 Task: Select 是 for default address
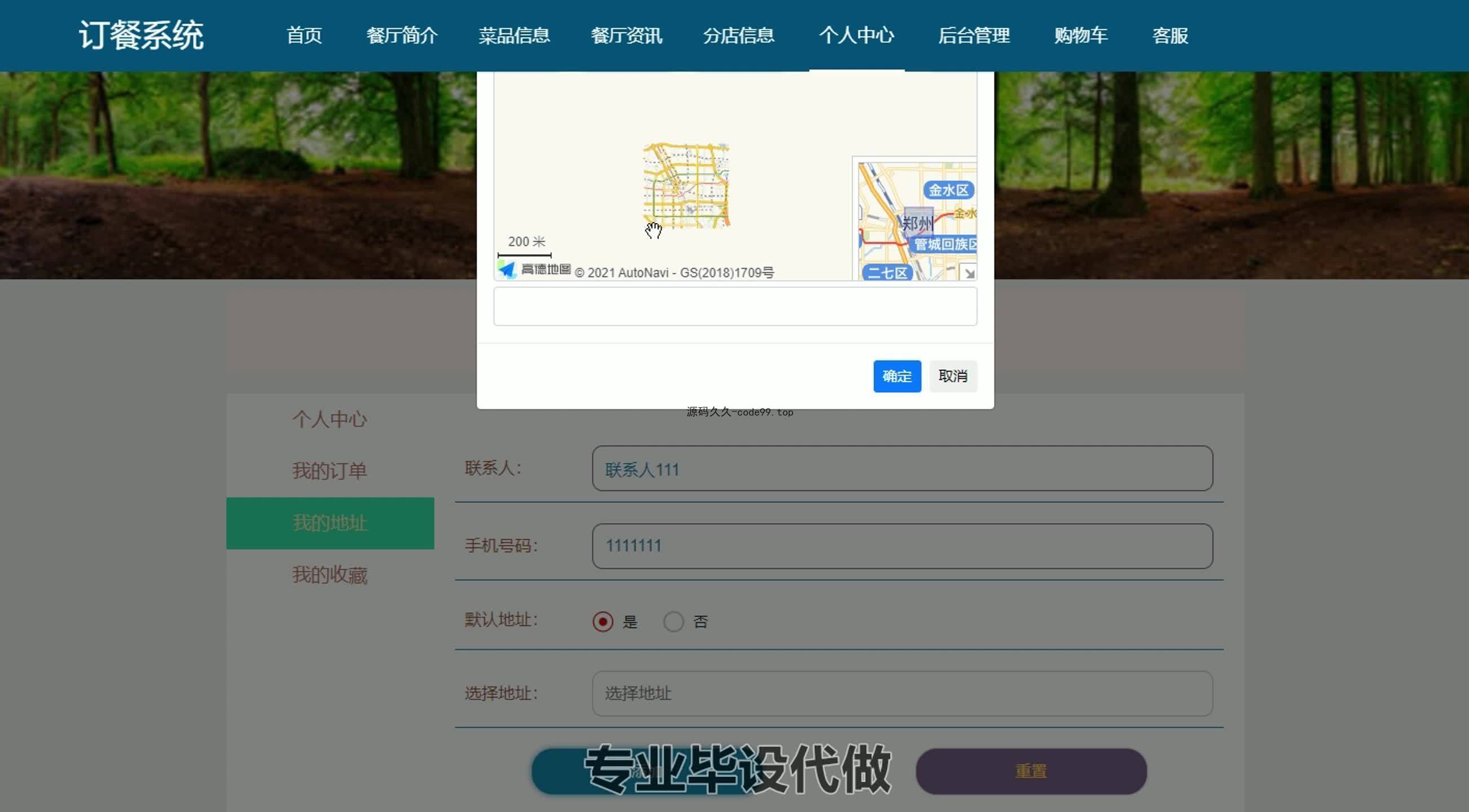tap(602, 621)
